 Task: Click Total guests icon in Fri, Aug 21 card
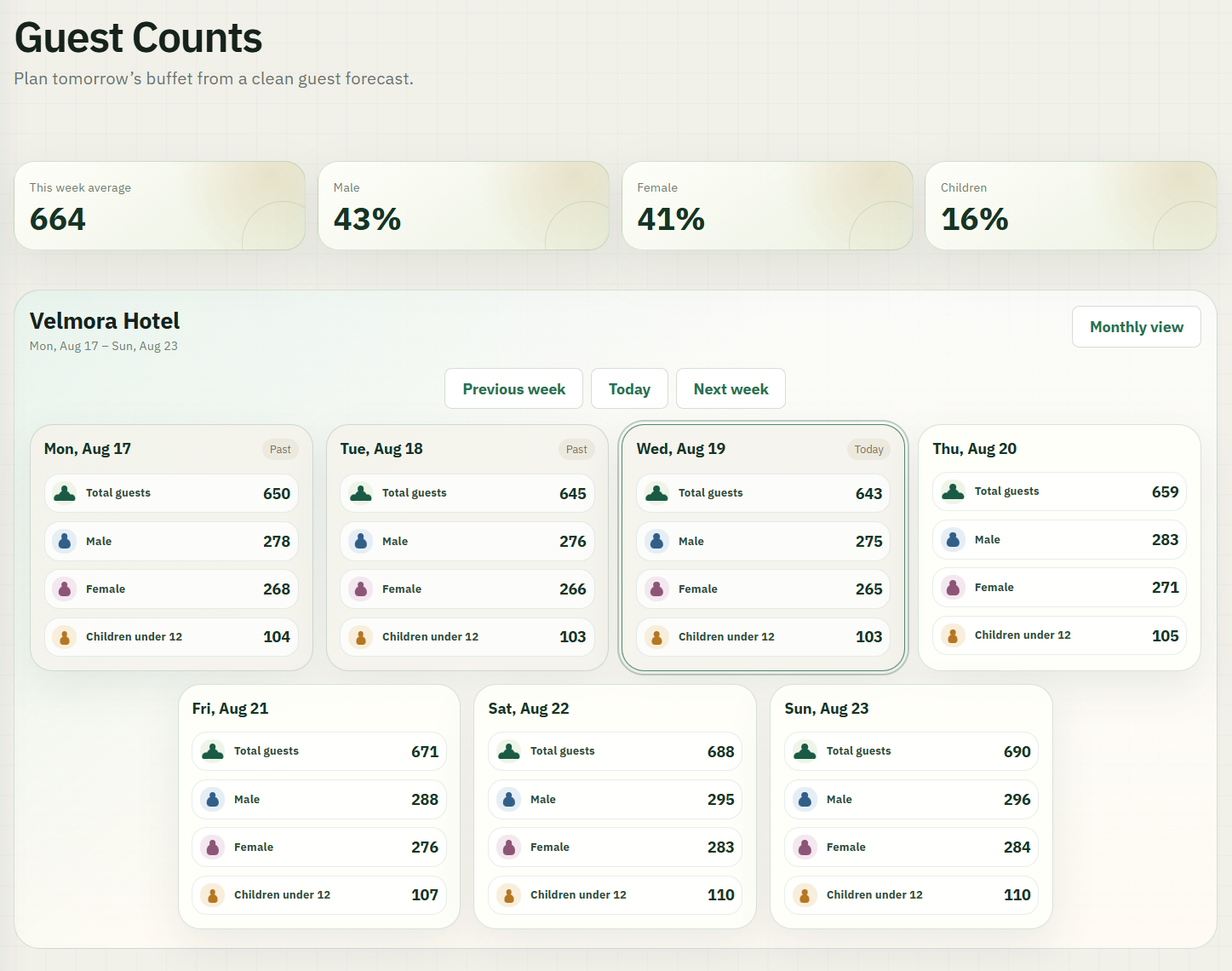(213, 751)
